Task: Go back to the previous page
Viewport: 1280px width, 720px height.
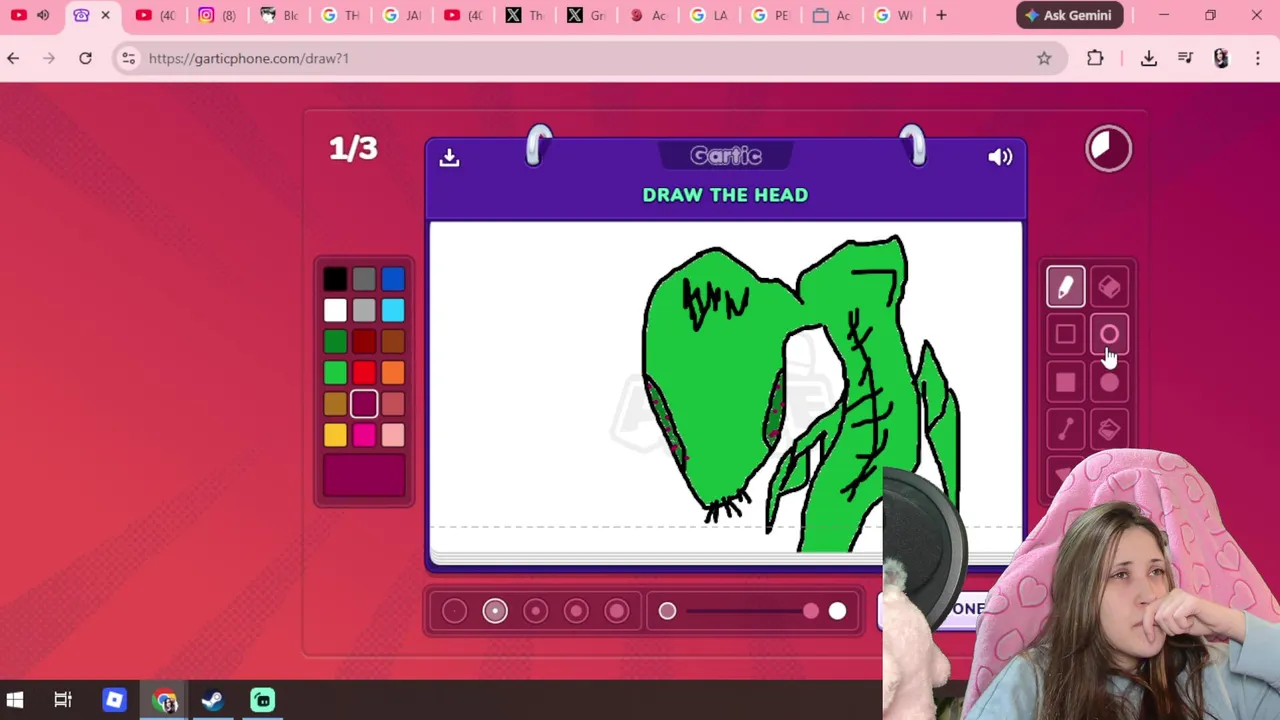Action: point(13,58)
